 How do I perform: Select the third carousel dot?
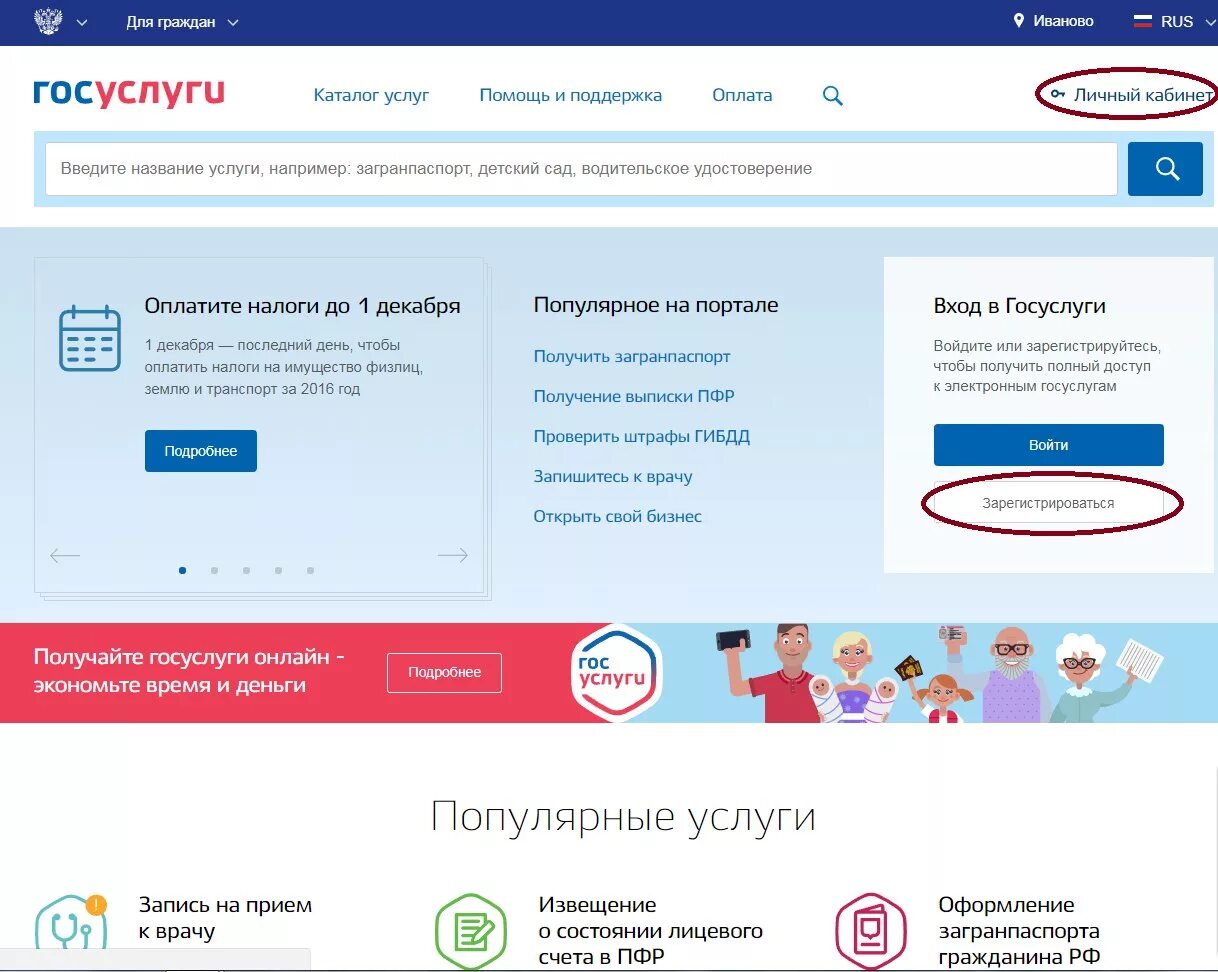coord(246,570)
